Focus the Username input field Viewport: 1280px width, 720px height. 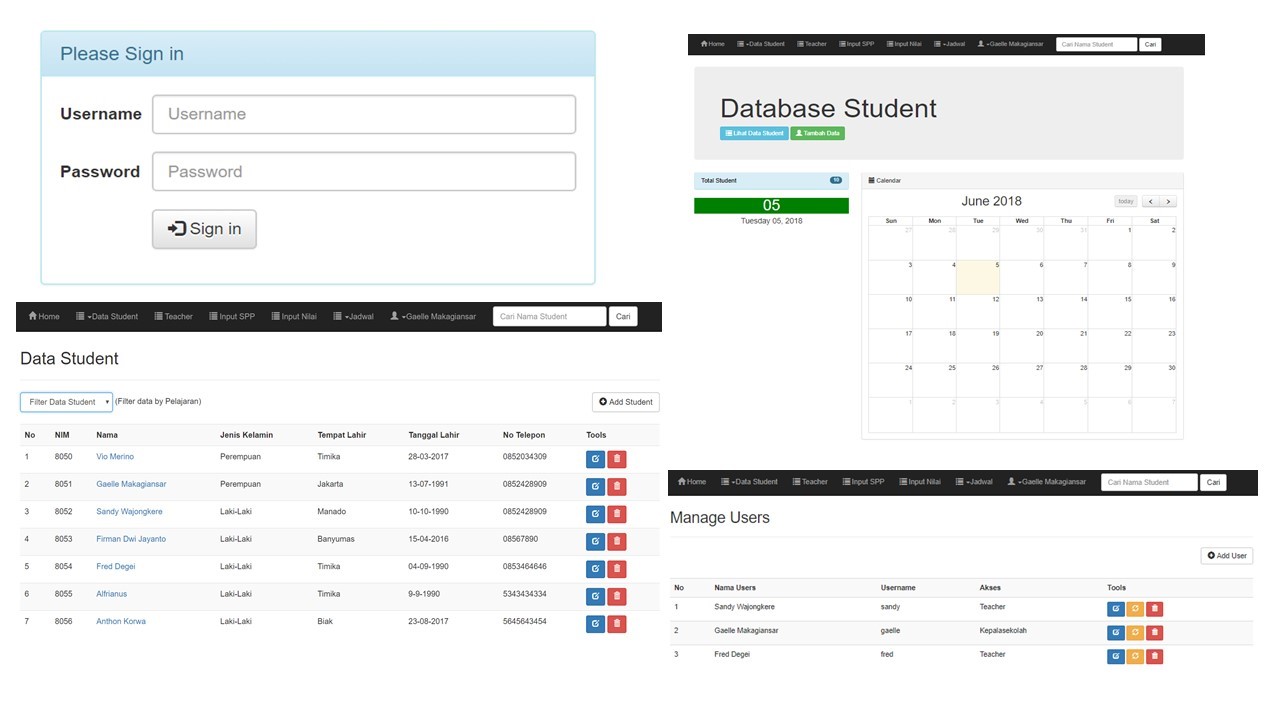pos(364,114)
